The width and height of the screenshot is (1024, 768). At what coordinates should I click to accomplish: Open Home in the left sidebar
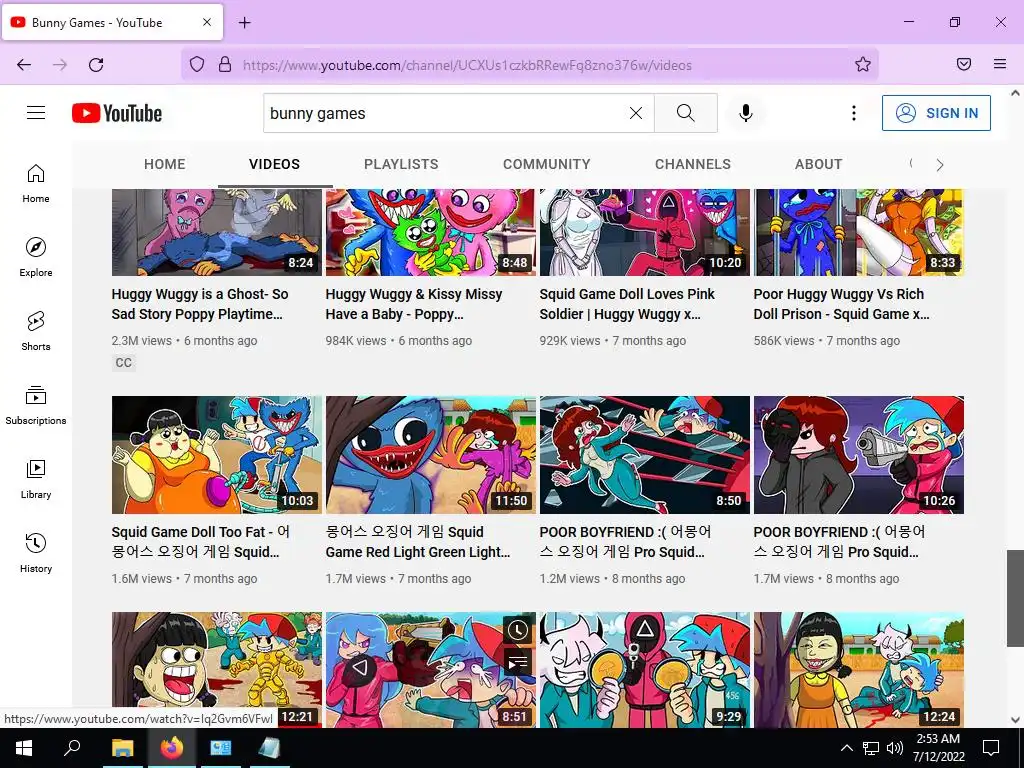pos(36,184)
